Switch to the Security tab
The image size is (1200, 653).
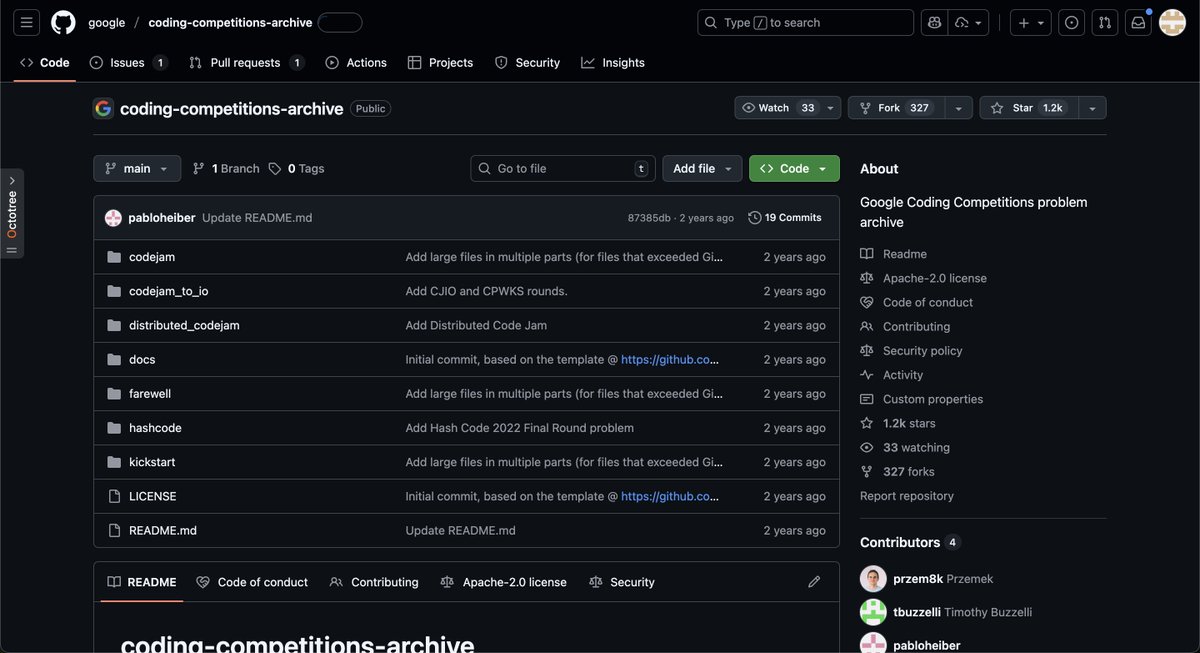[x=527, y=63]
